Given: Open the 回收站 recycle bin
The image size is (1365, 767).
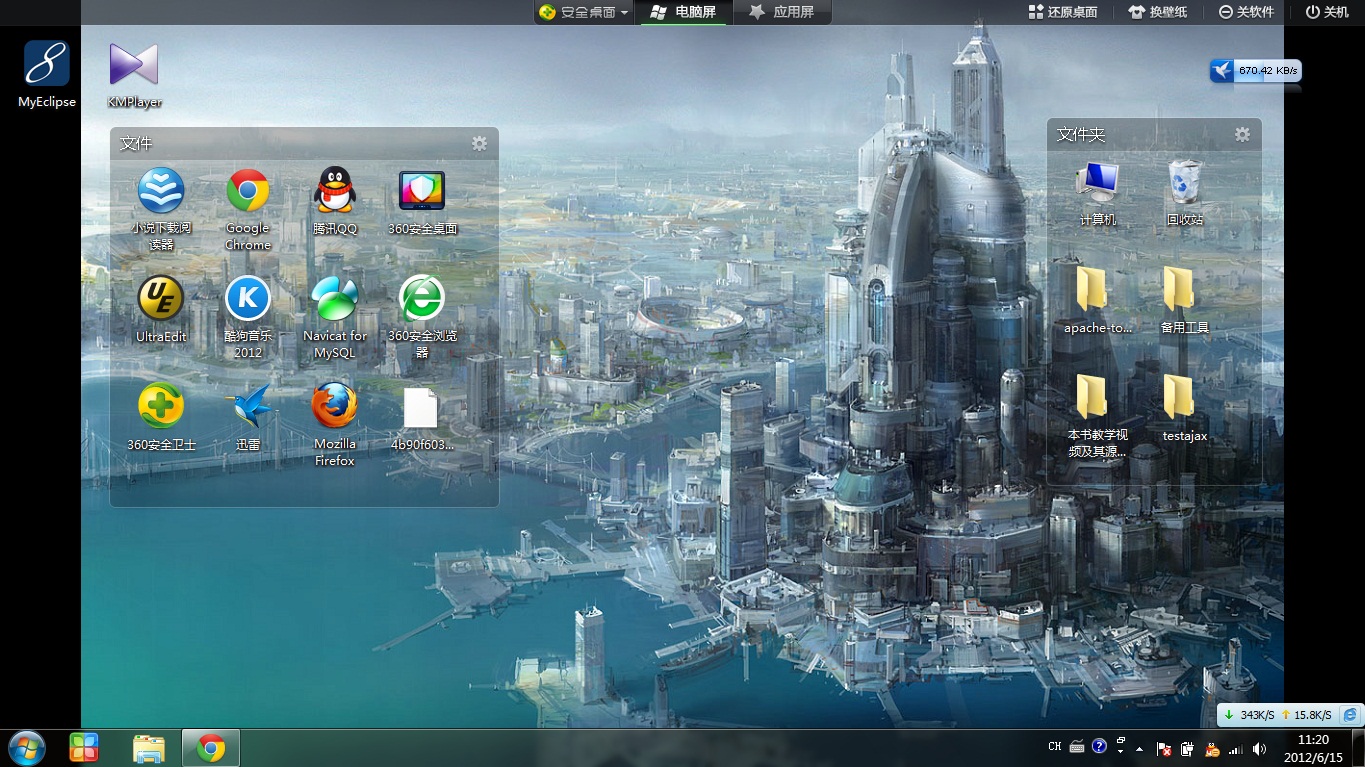Looking at the screenshot, I should (1185, 192).
